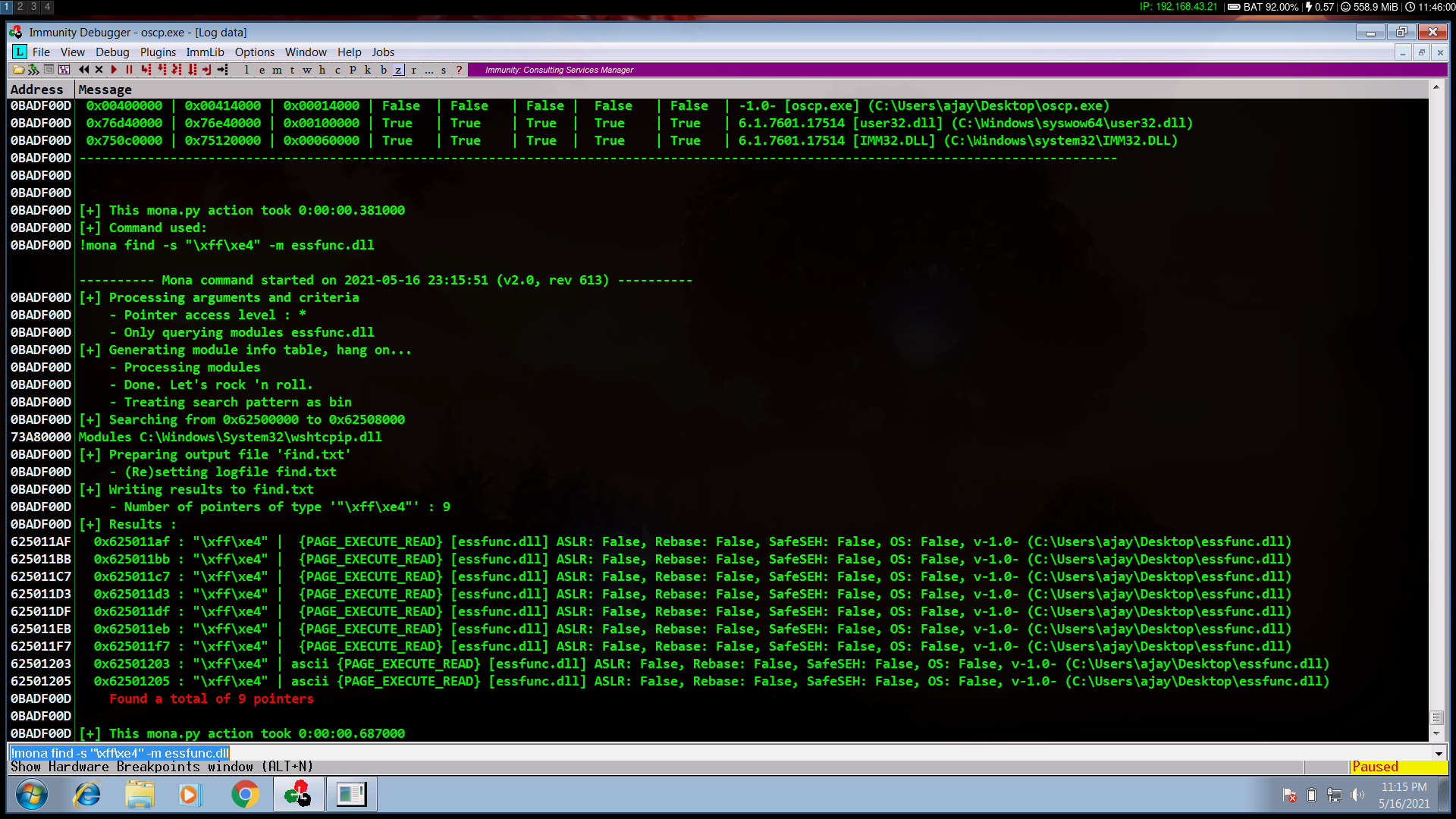Click the blue L log window icon
The height and width of the screenshot is (819, 1456).
(20, 52)
